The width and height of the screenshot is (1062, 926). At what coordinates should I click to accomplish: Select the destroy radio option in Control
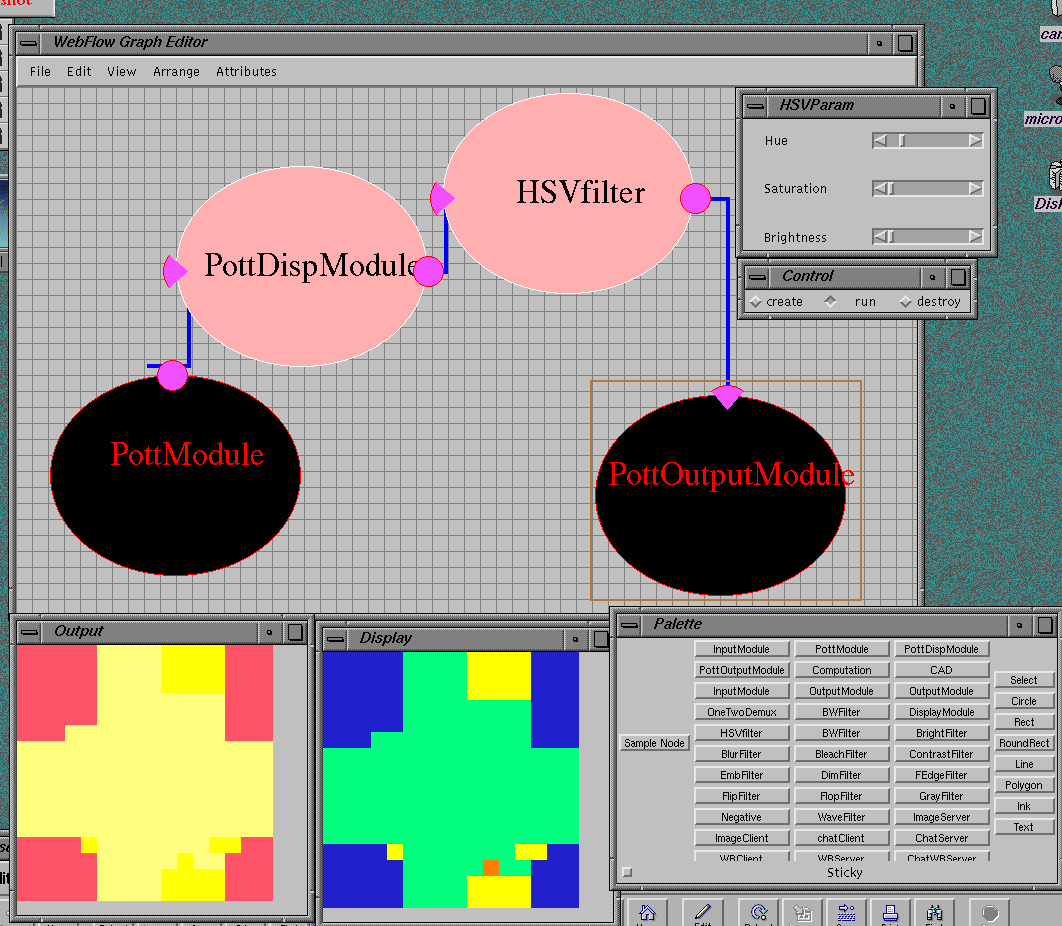pos(930,301)
